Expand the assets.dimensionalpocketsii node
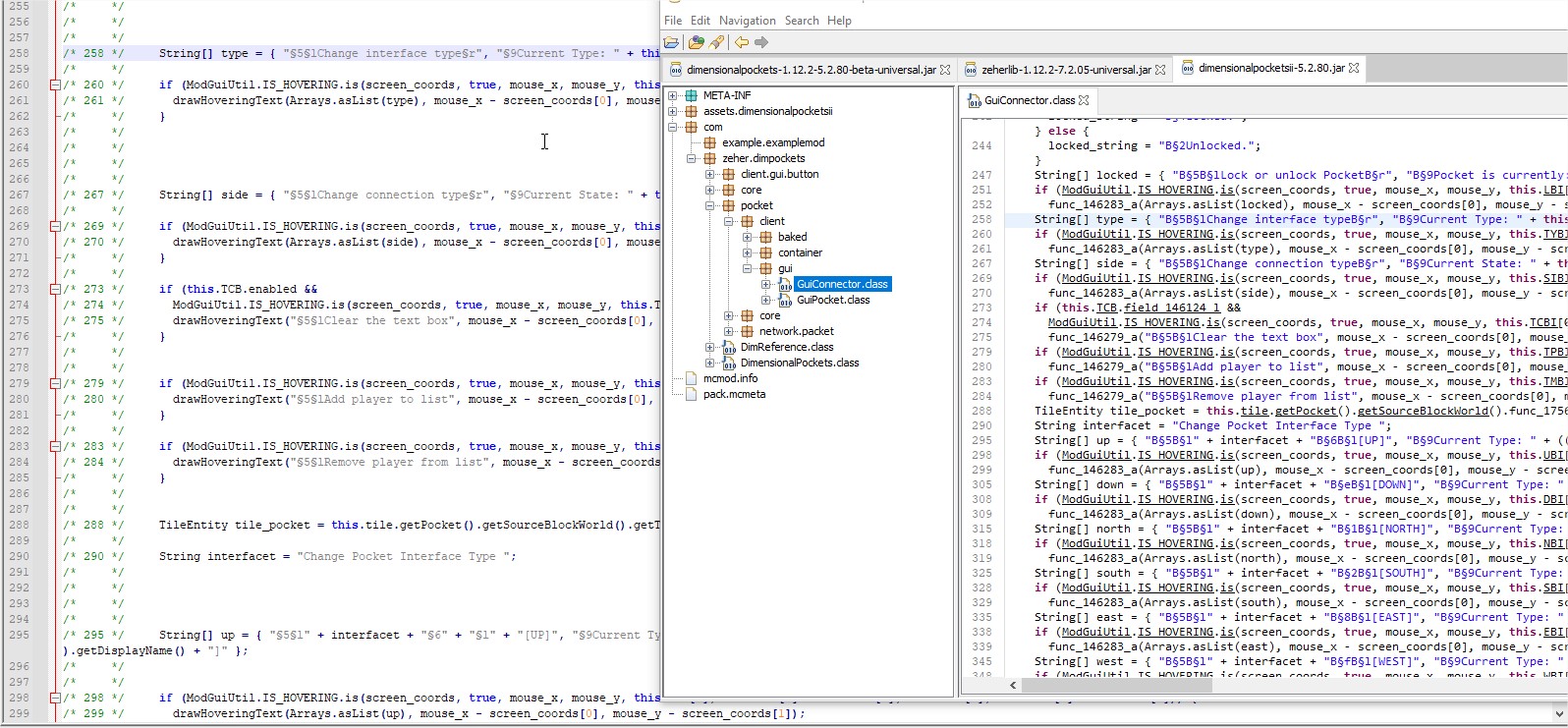This screenshot has width=1568, height=728. click(673, 111)
